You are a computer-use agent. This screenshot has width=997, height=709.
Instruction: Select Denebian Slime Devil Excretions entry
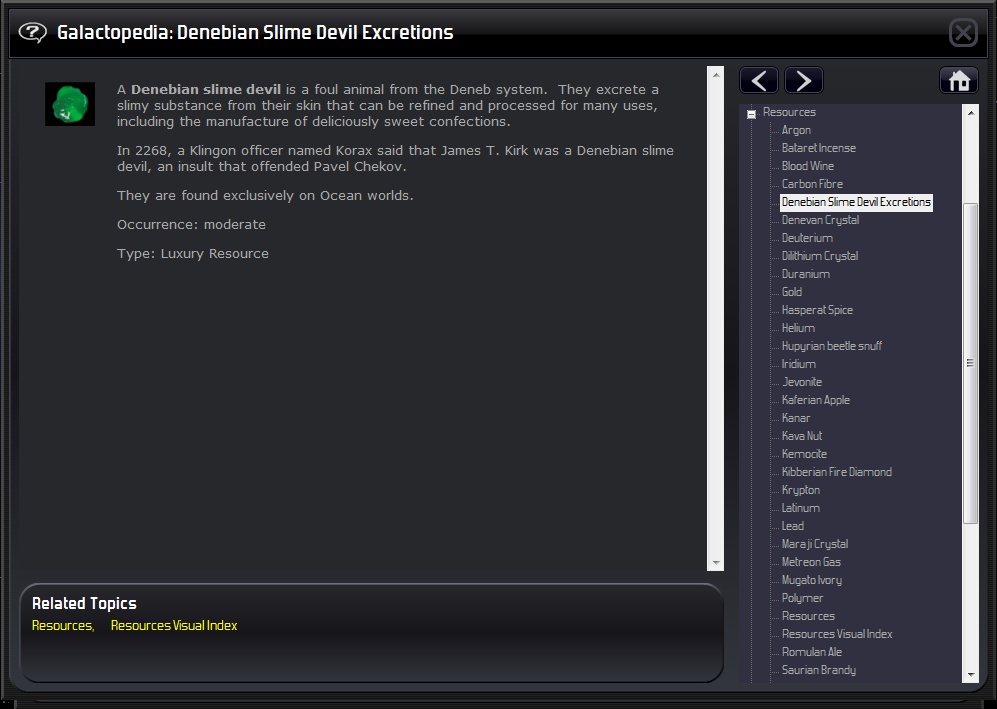(856, 202)
